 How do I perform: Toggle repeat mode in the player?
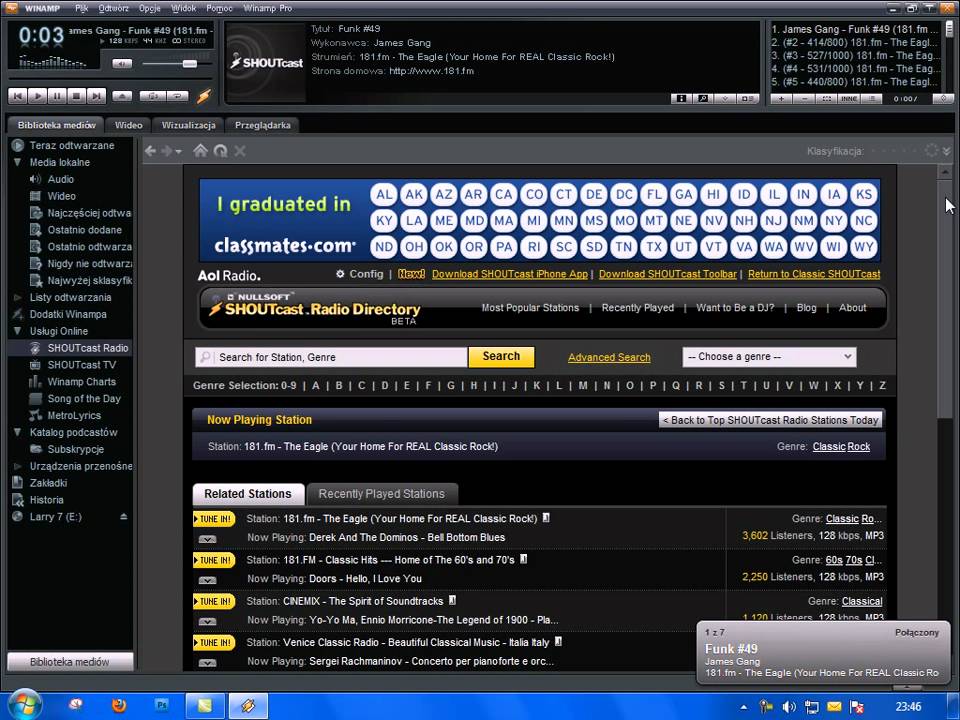(x=177, y=96)
